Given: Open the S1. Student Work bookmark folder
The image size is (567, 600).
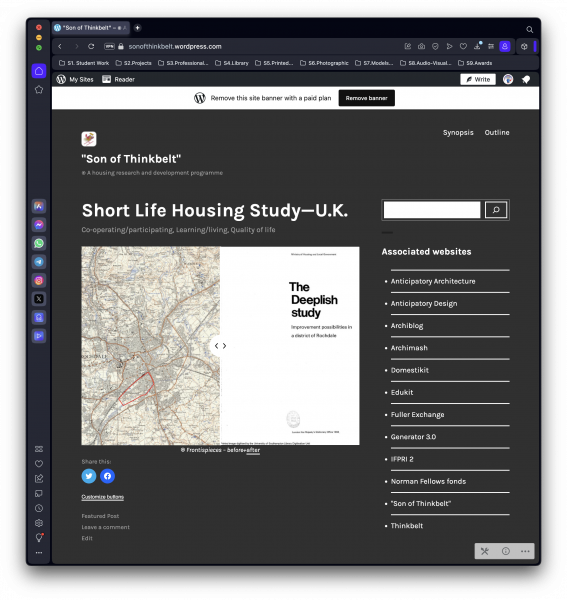Looking at the screenshot, I should click(84, 63).
